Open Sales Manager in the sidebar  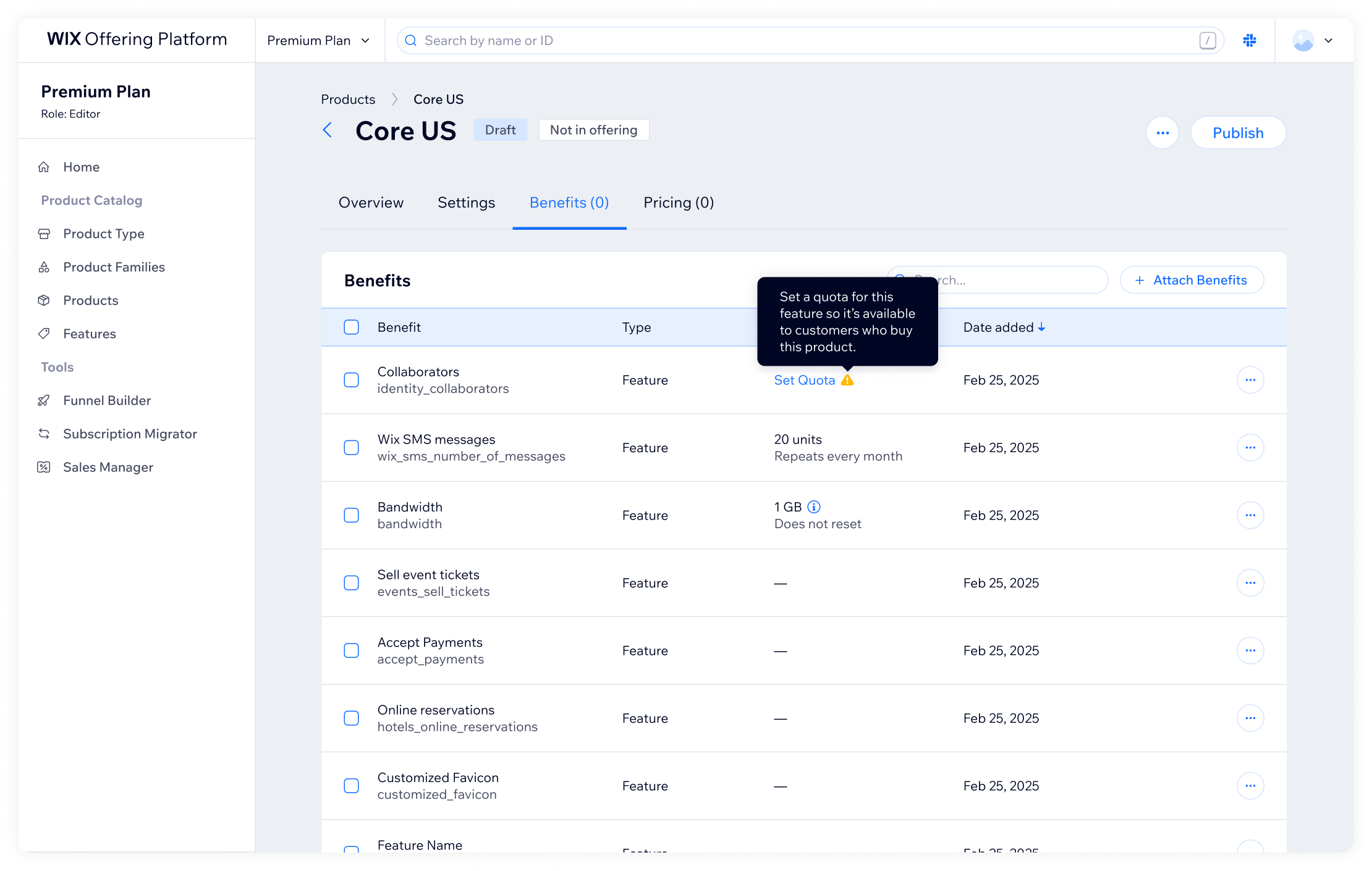tap(108, 467)
